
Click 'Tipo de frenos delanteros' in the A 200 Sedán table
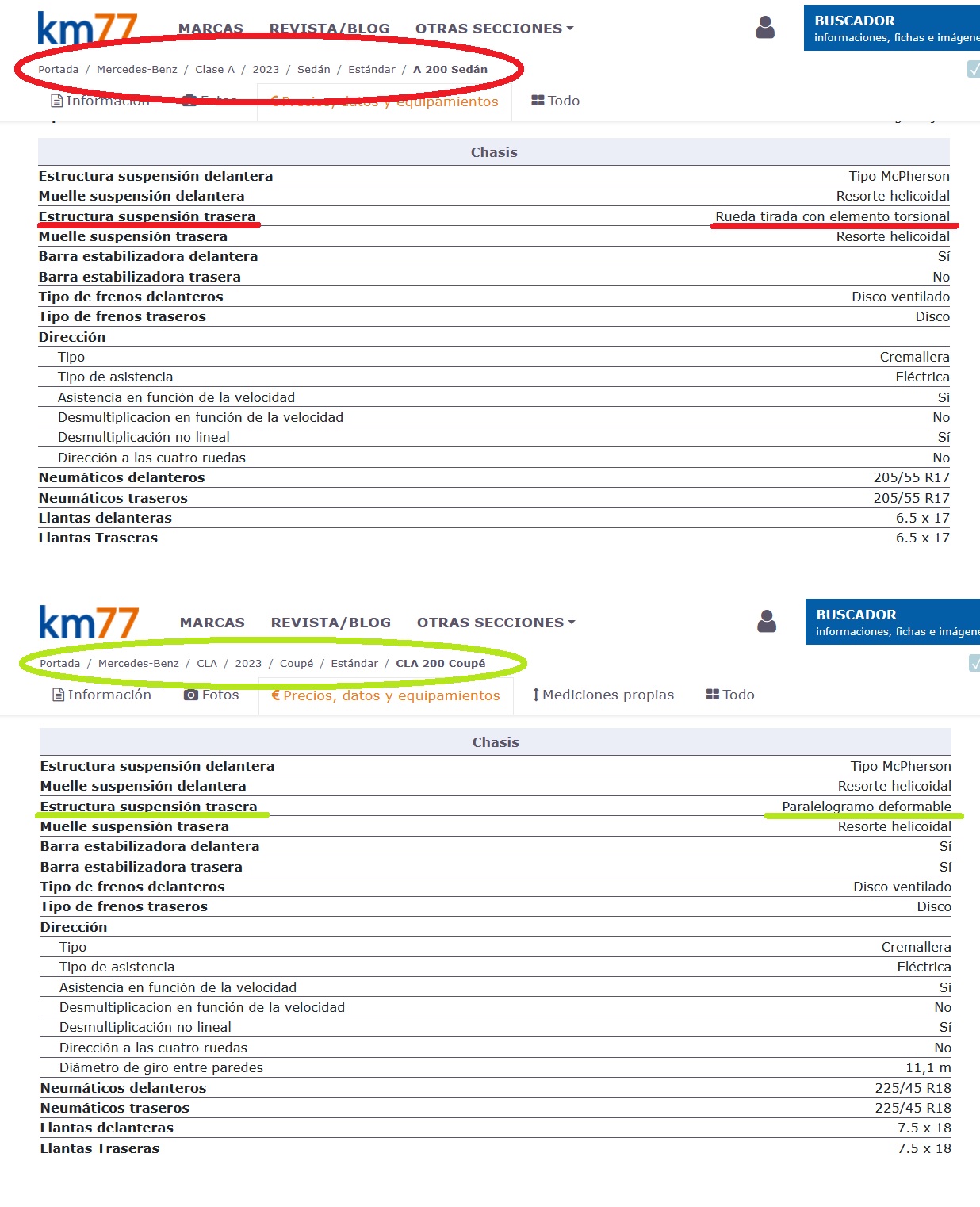131,297
